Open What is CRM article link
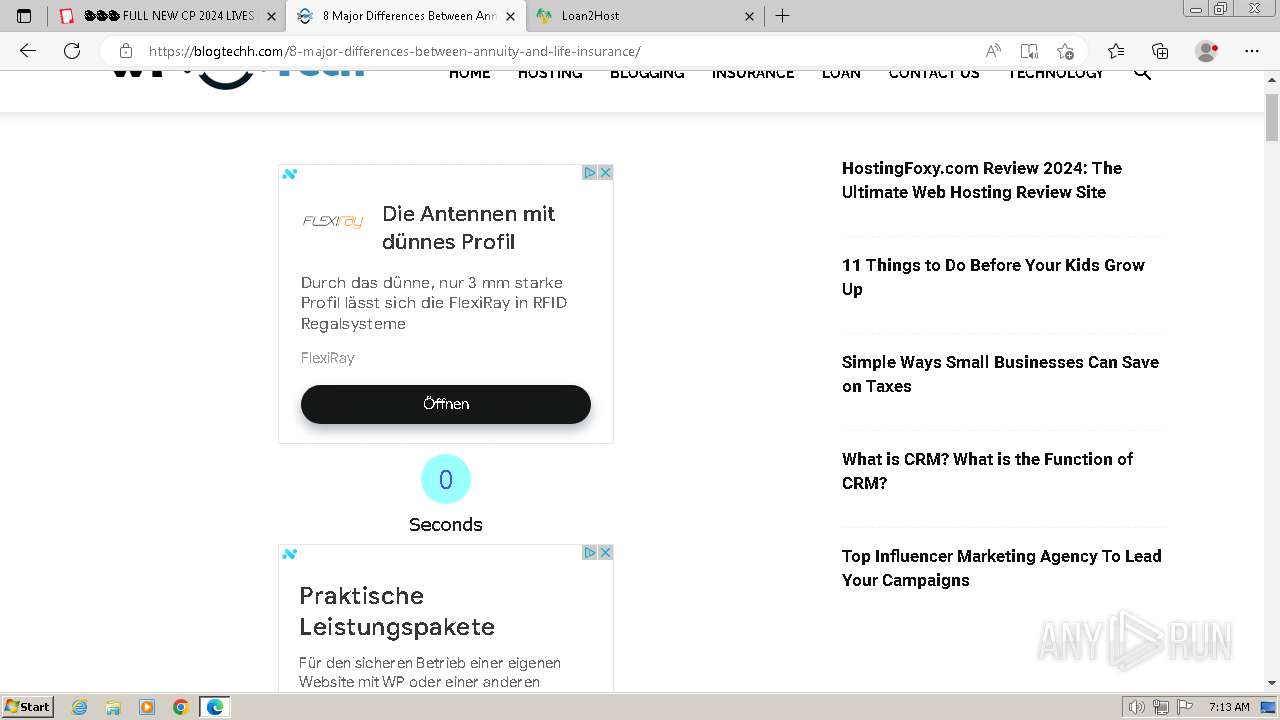 pyautogui.click(x=987, y=471)
